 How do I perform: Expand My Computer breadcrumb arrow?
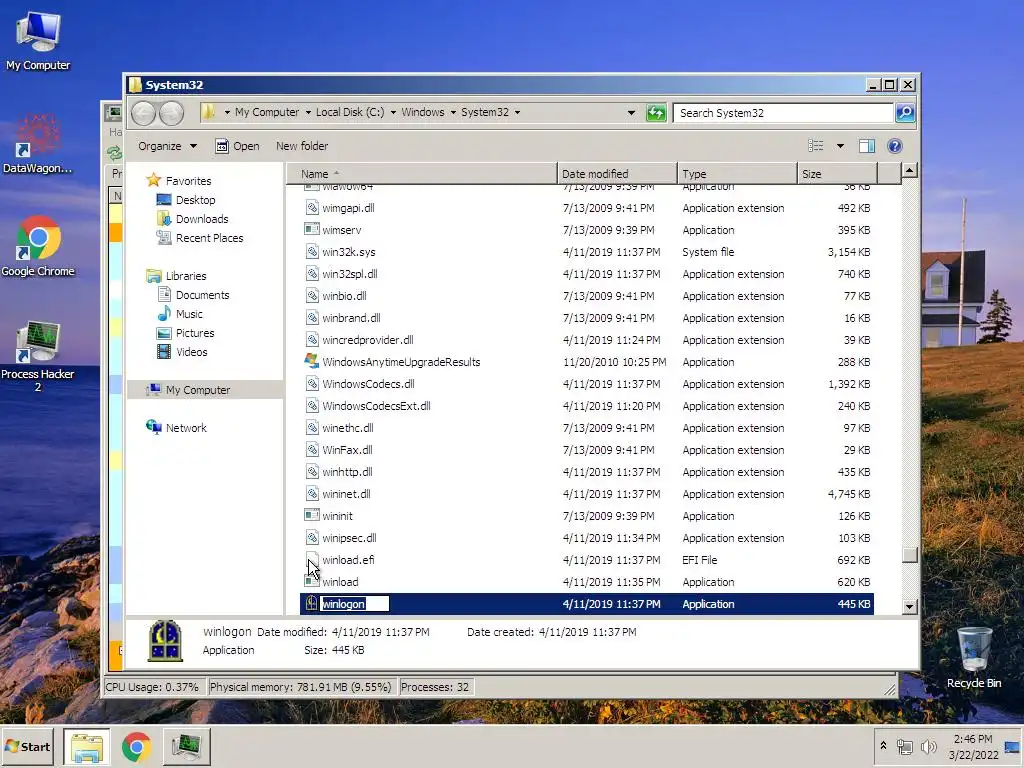coord(308,112)
